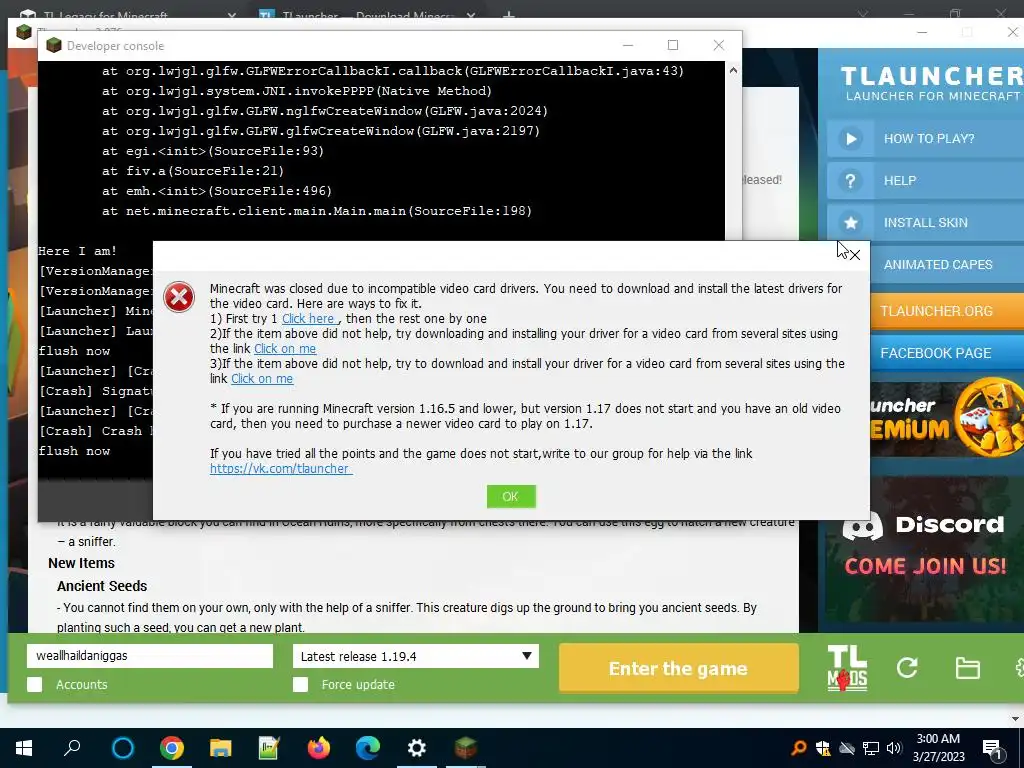Click console line 'Here I am!'
Image resolution: width=1024 pixels, height=768 pixels.
(x=78, y=251)
